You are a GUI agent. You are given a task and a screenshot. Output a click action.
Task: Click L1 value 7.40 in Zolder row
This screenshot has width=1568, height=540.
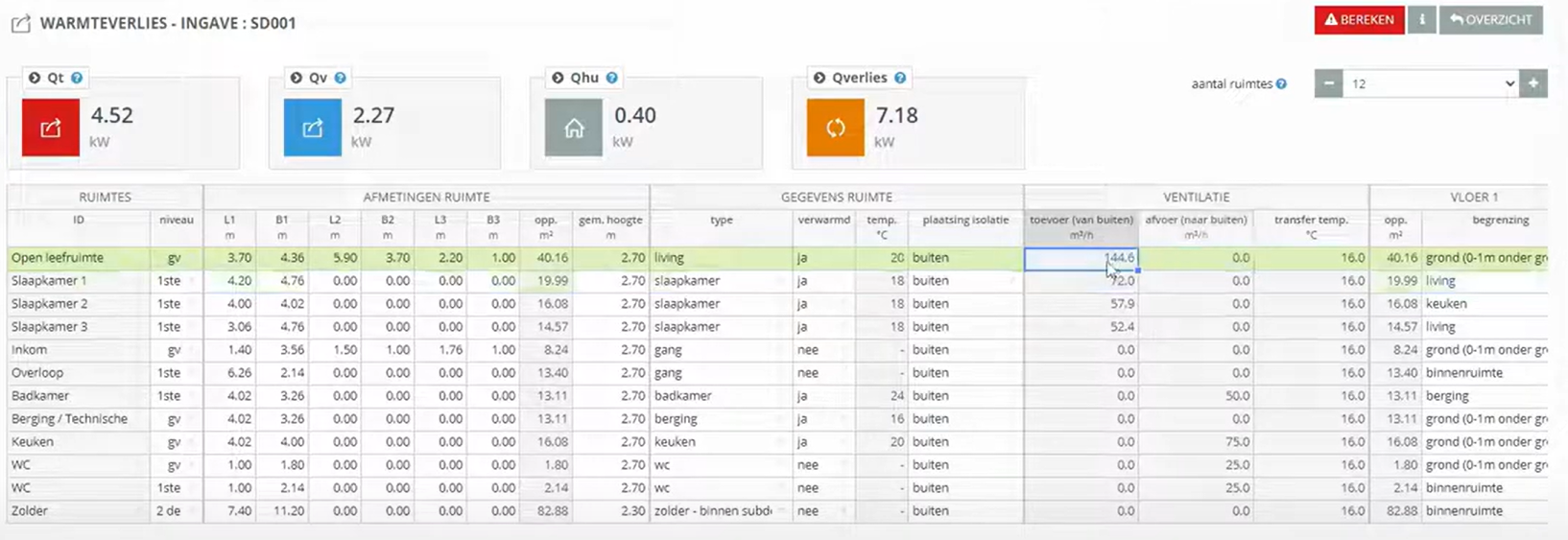[x=229, y=511]
